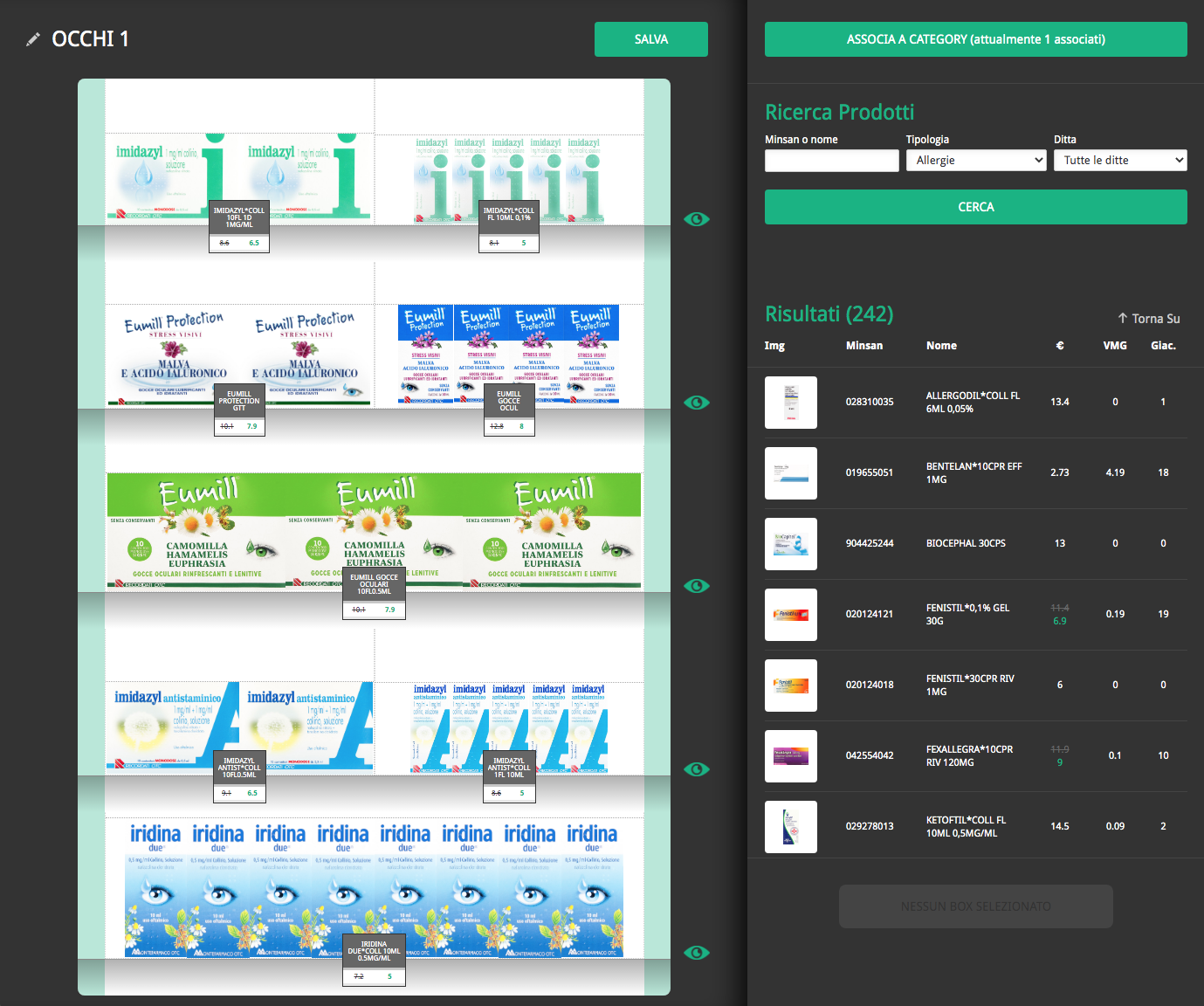Click the Risultati (242) heading
1204x1006 pixels.
(x=829, y=314)
